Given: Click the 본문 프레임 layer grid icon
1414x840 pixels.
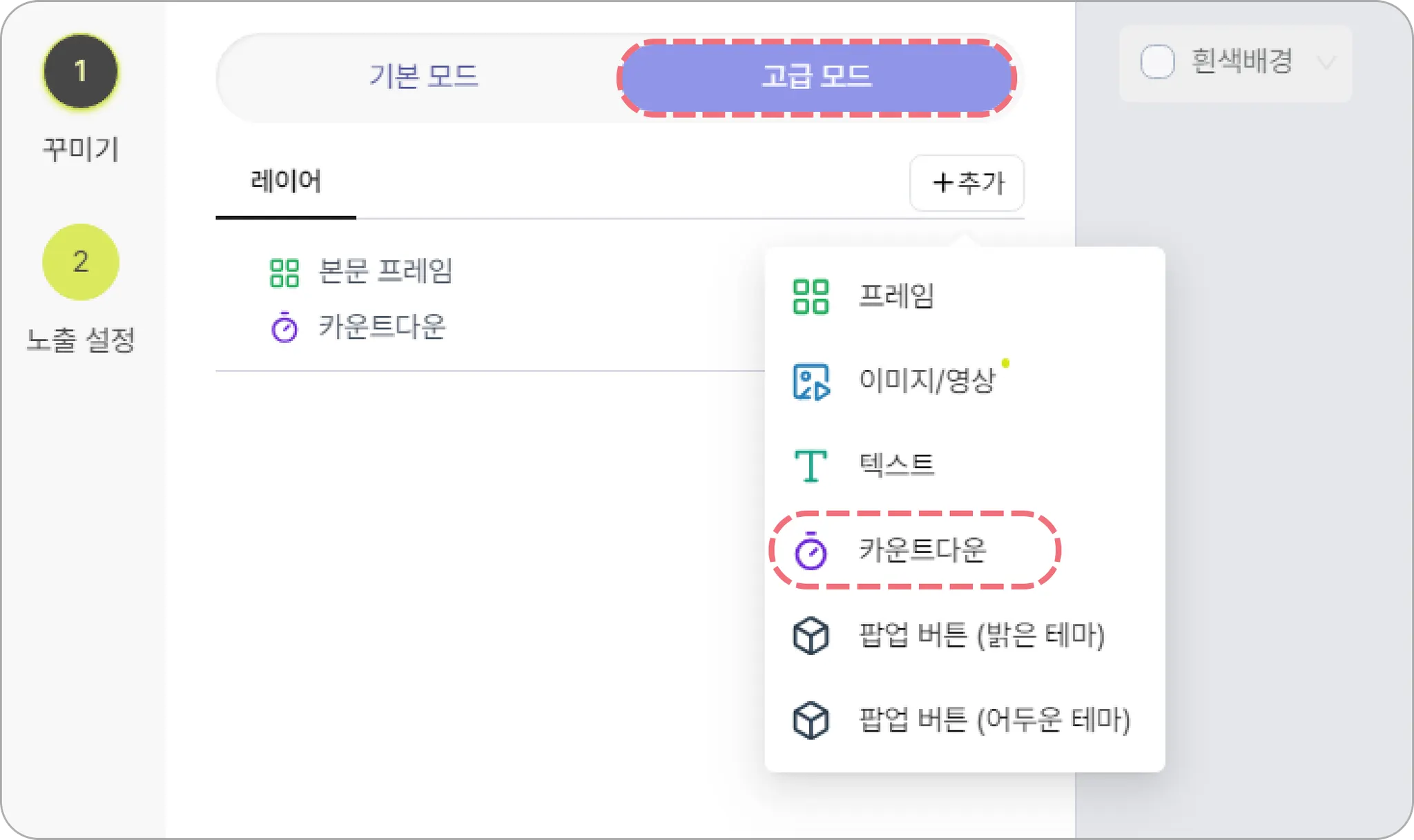Looking at the screenshot, I should pyautogui.click(x=284, y=273).
